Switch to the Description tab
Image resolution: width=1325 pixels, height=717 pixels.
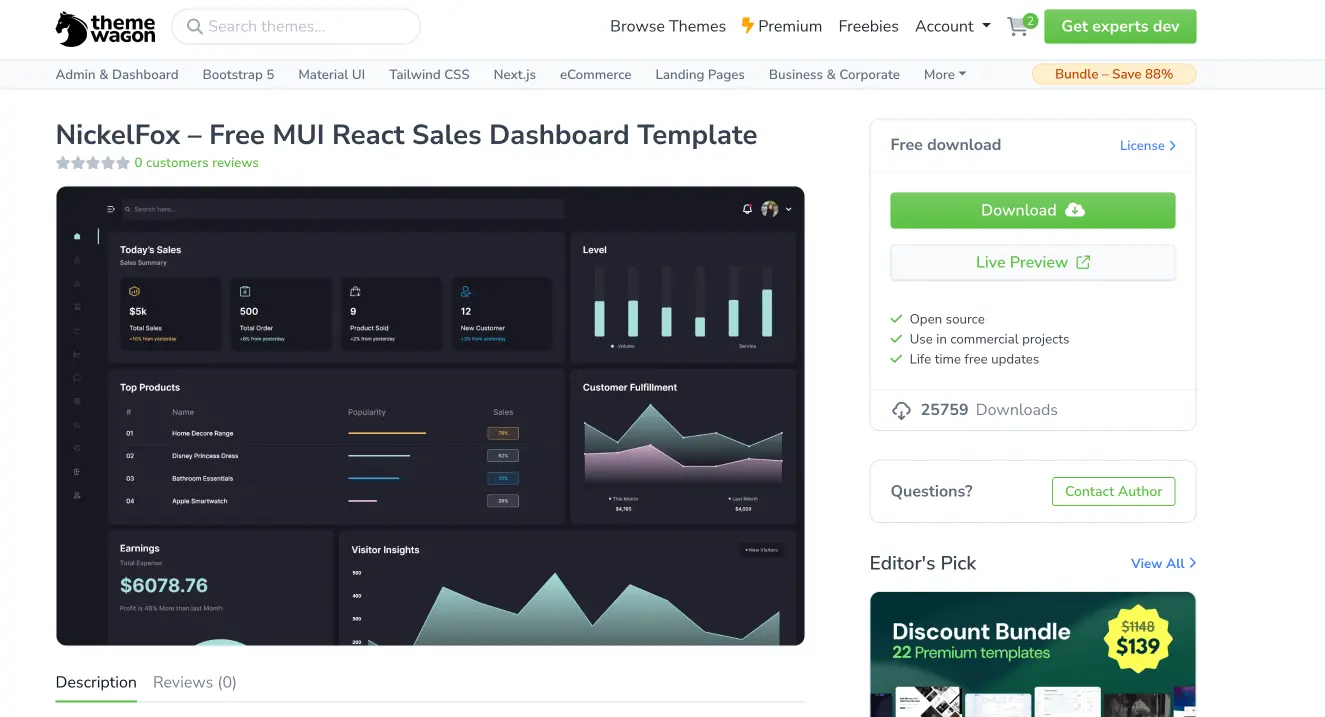coord(96,682)
